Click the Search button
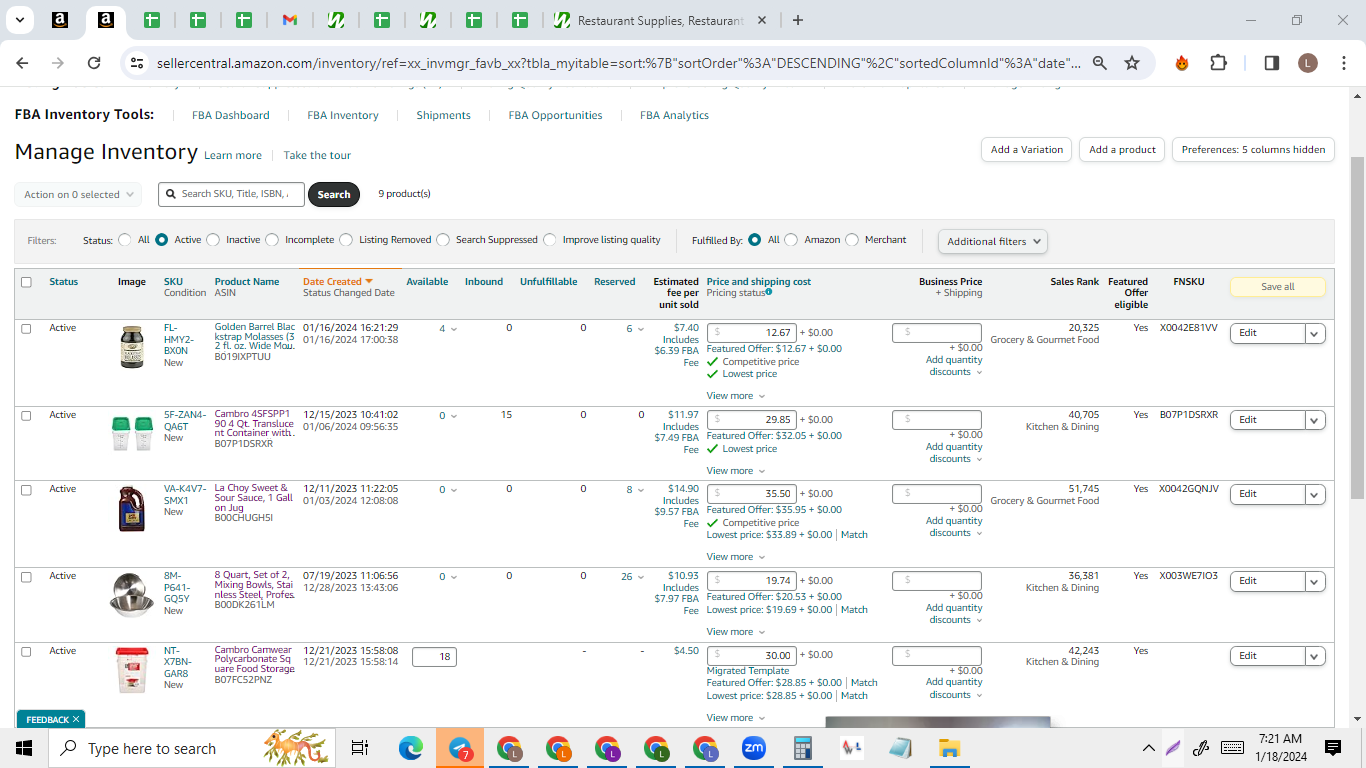Image resolution: width=1366 pixels, height=768 pixels. pos(334,194)
